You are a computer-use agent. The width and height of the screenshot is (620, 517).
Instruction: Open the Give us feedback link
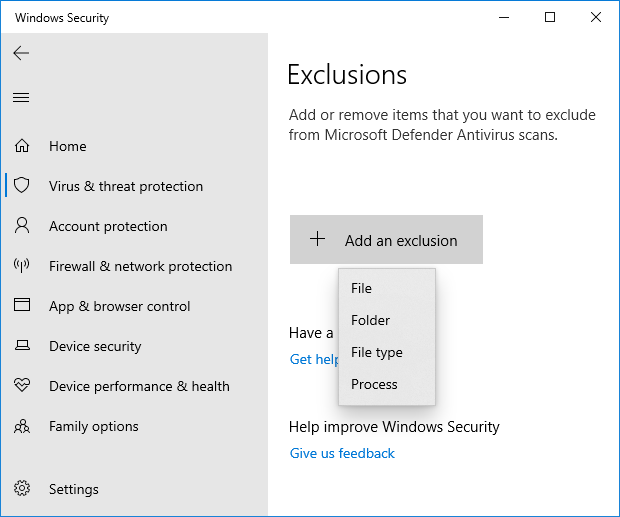coord(342,453)
